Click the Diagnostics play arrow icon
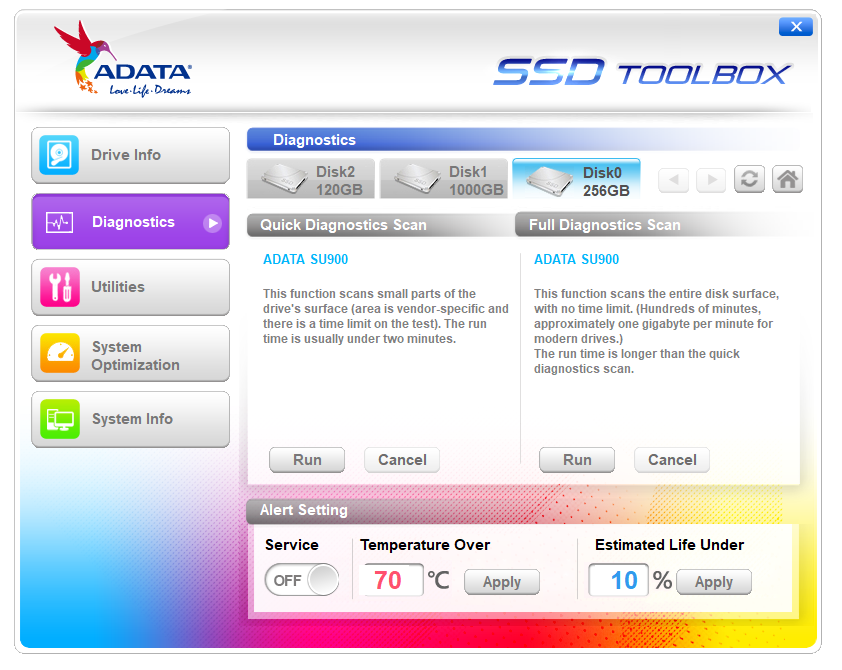This screenshot has width=842, height=670. (213, 223)
